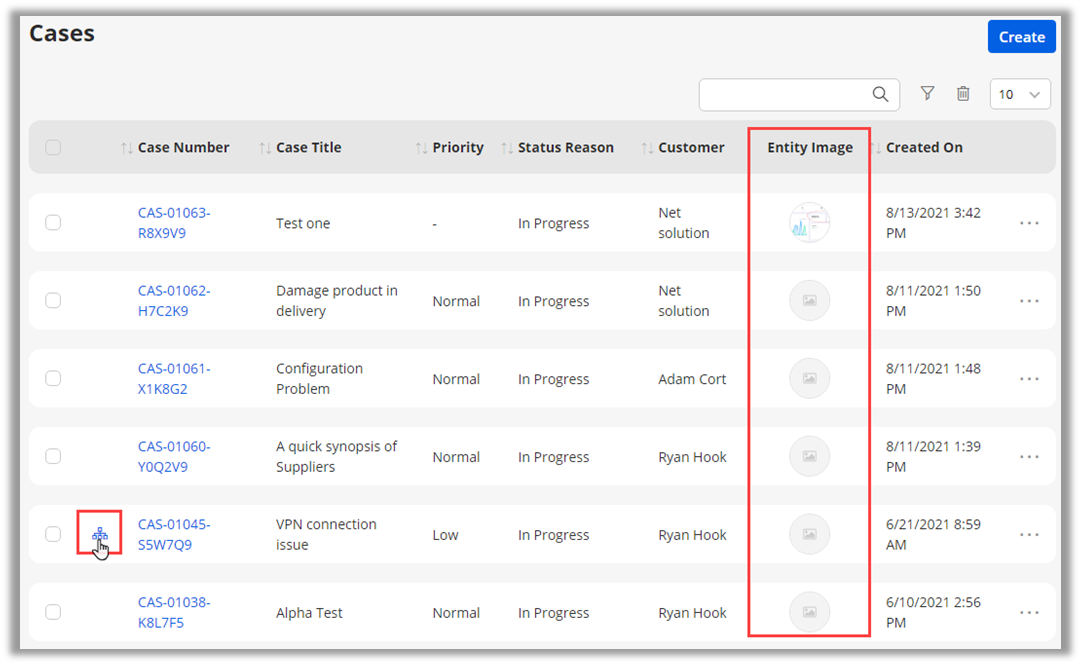This screenshot has width=1081, height=665.
Task: Sort by Customer column header
Action: tap(690, 148)
